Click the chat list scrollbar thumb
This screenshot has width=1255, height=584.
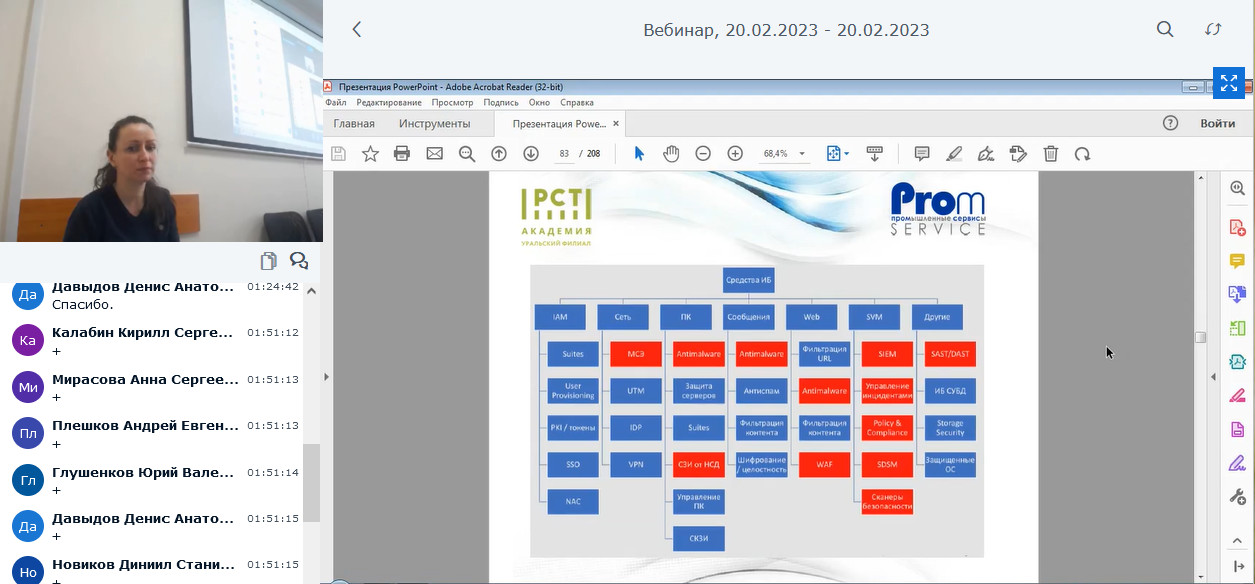coord(312,482)
